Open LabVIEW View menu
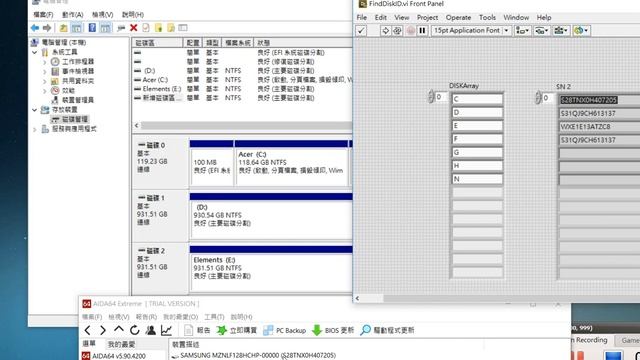Screen dimensions: 640x360 (x=402, y=18)
